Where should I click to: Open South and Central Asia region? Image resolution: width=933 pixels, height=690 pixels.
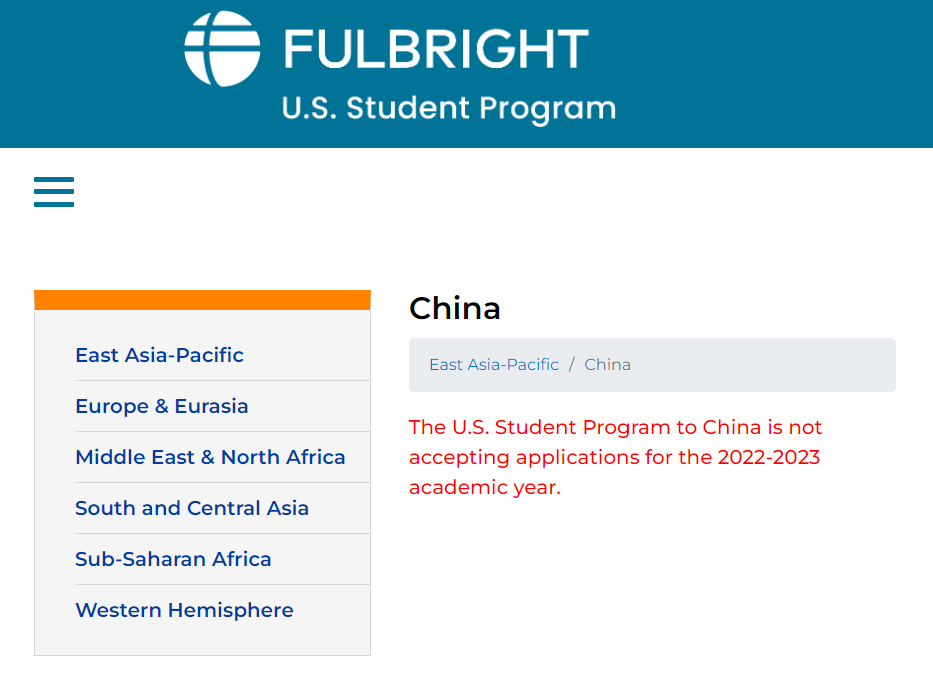[192, 508]
